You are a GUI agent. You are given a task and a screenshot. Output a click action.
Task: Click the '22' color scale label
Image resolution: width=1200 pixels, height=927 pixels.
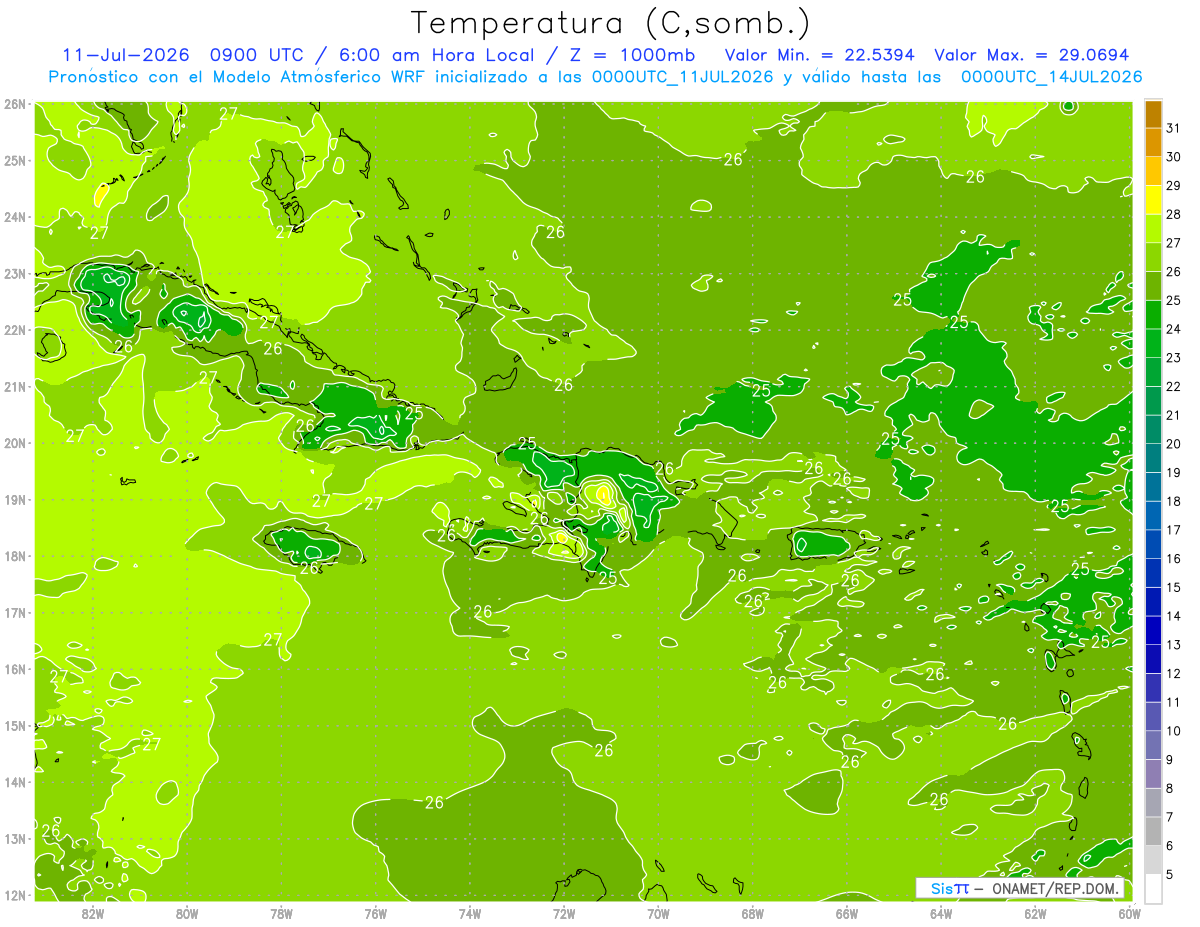point(1174,386)
